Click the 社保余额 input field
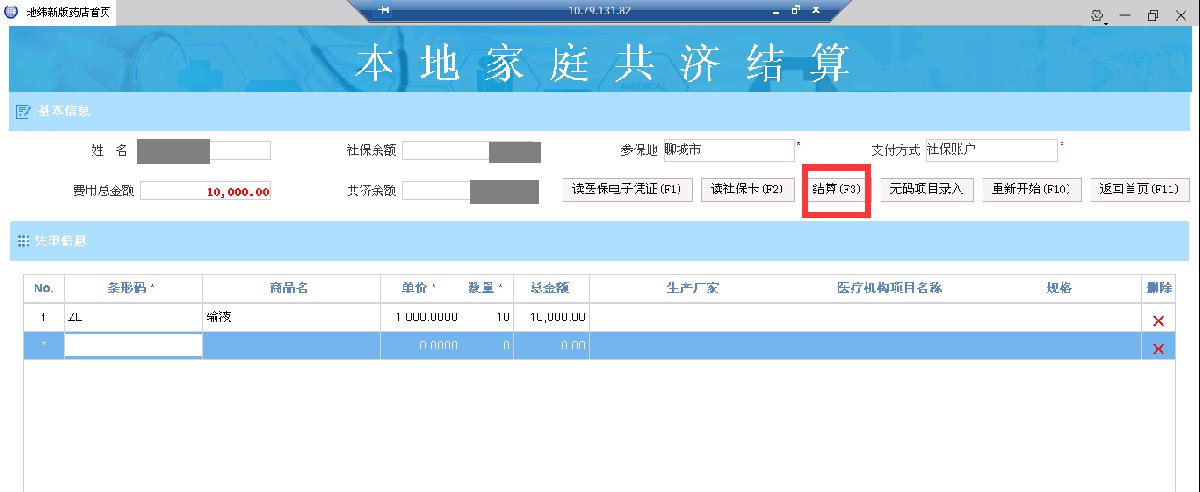Image resolution: width=1200 pixels, height=492 pixels. tap(471, 152)
